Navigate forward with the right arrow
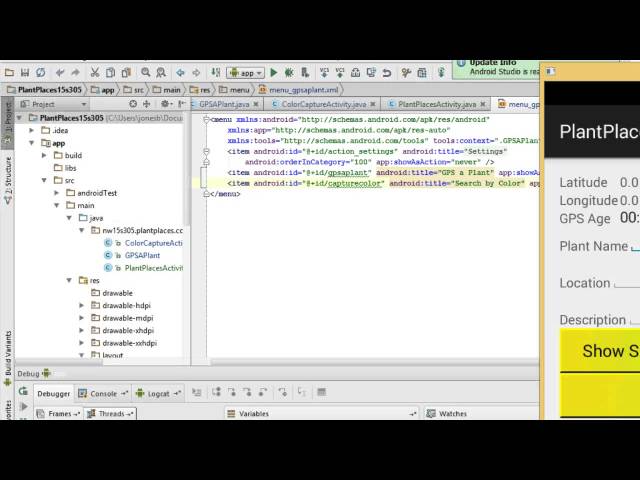 tap(196, 73)
